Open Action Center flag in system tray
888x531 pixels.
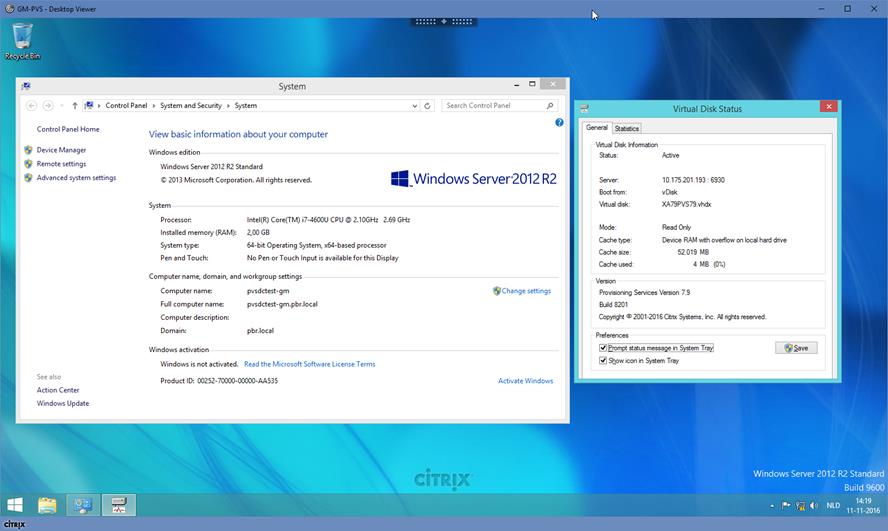[786, 506]
